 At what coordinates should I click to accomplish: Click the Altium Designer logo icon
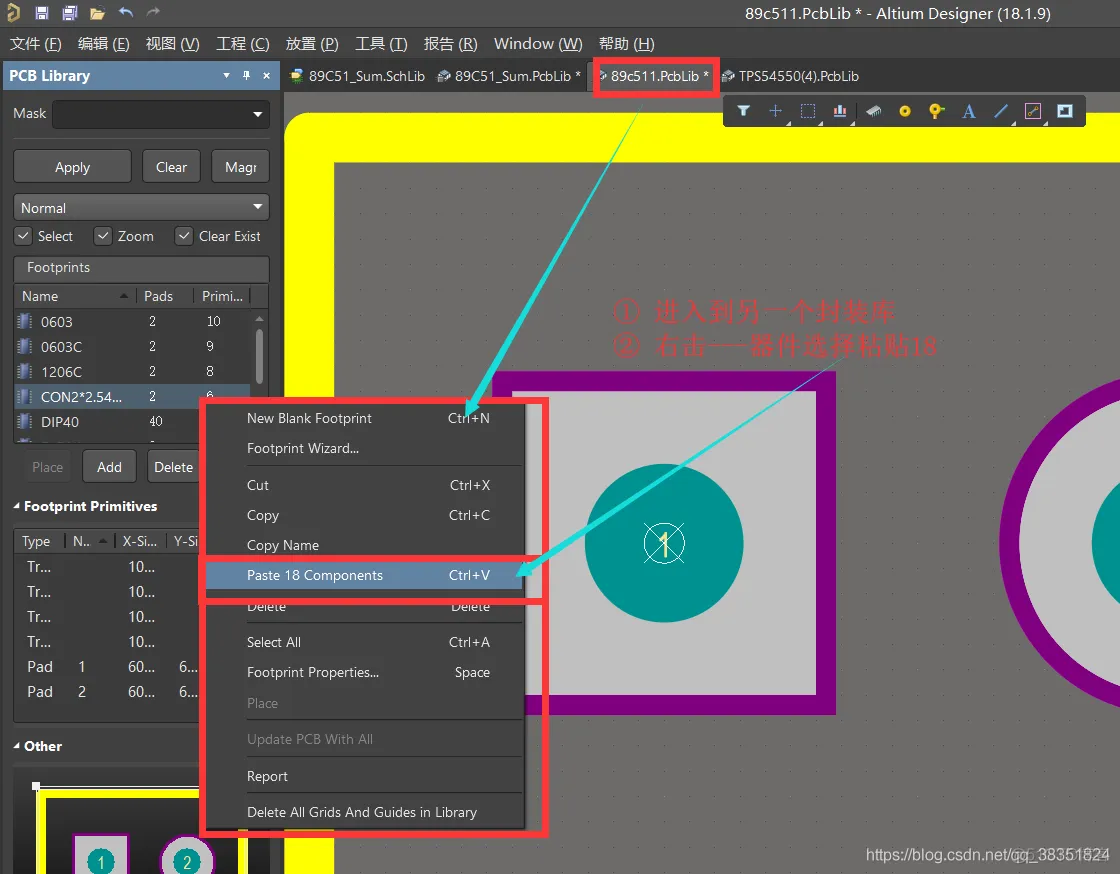click(13, 12)
